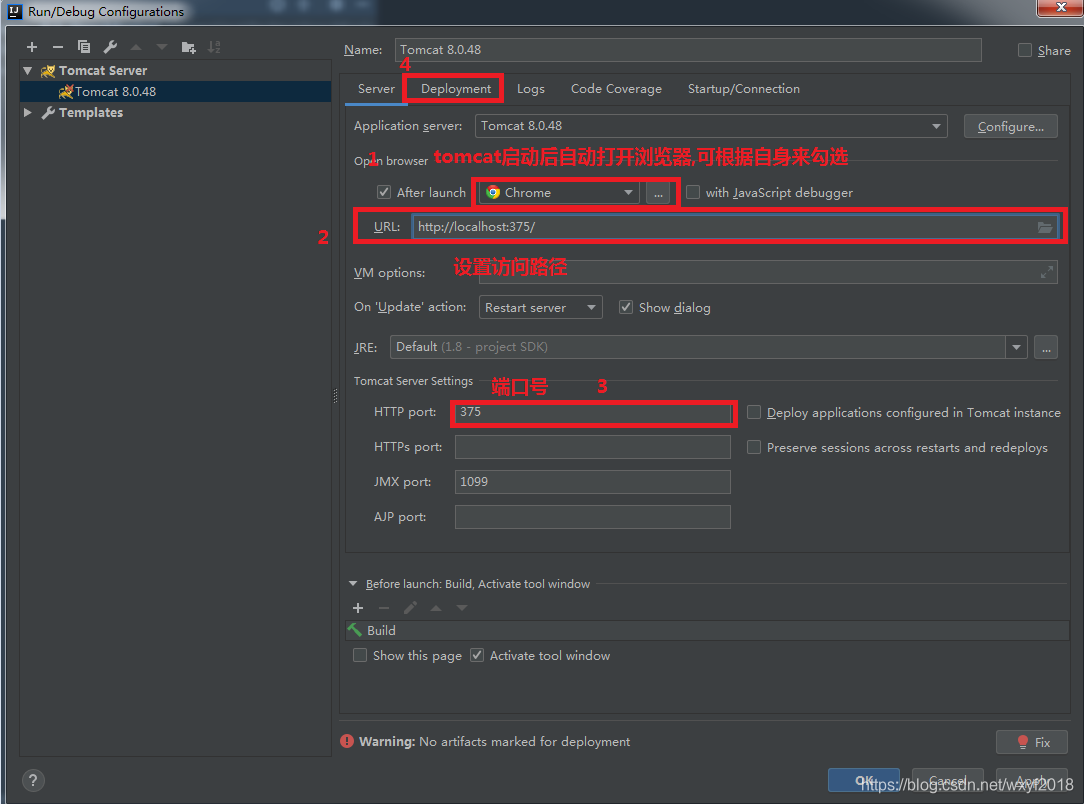The height and width of the screenshot is (804, 1084).
Task: Move configuration down arrow in toolbar
Action: coord(162,47)
